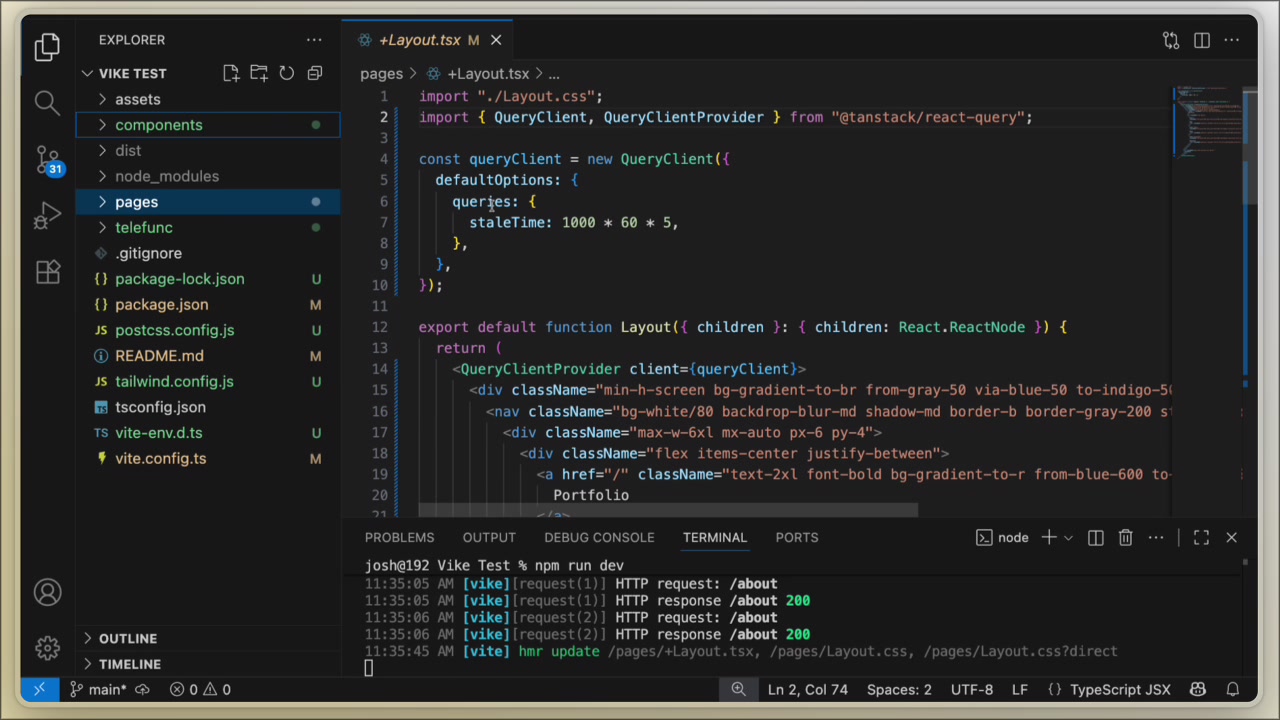Image resolution: width=1280 pixels, height=720 pixels.
Task: Open the Extensions view
Action: point(47,272)
